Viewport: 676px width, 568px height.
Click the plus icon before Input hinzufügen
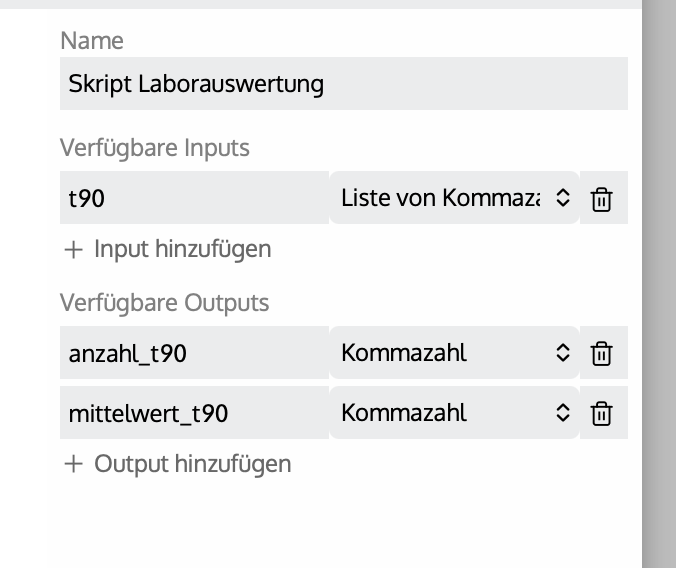[73, 249]
